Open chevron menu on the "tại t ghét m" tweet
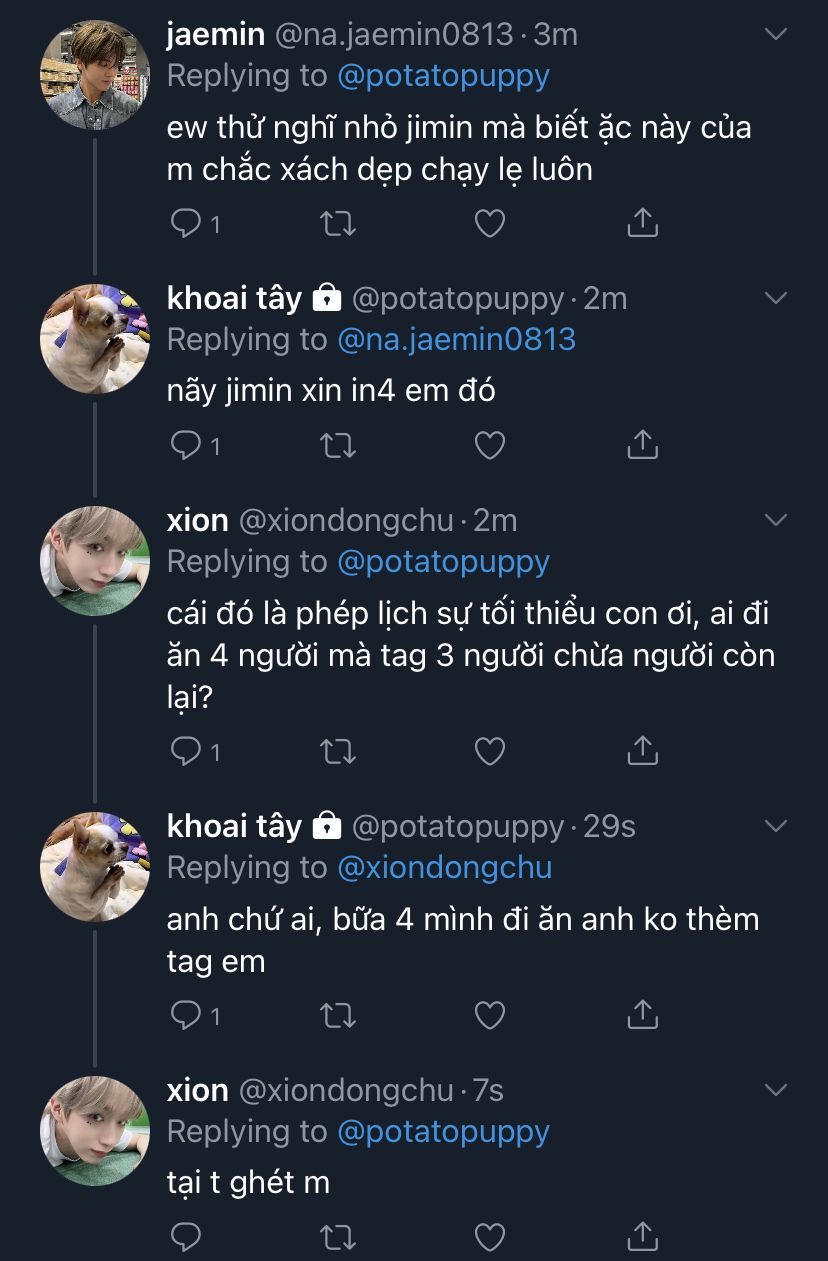Image resolution: width=828 pixels, height=1261 pixels. (x=776, y=1090)
